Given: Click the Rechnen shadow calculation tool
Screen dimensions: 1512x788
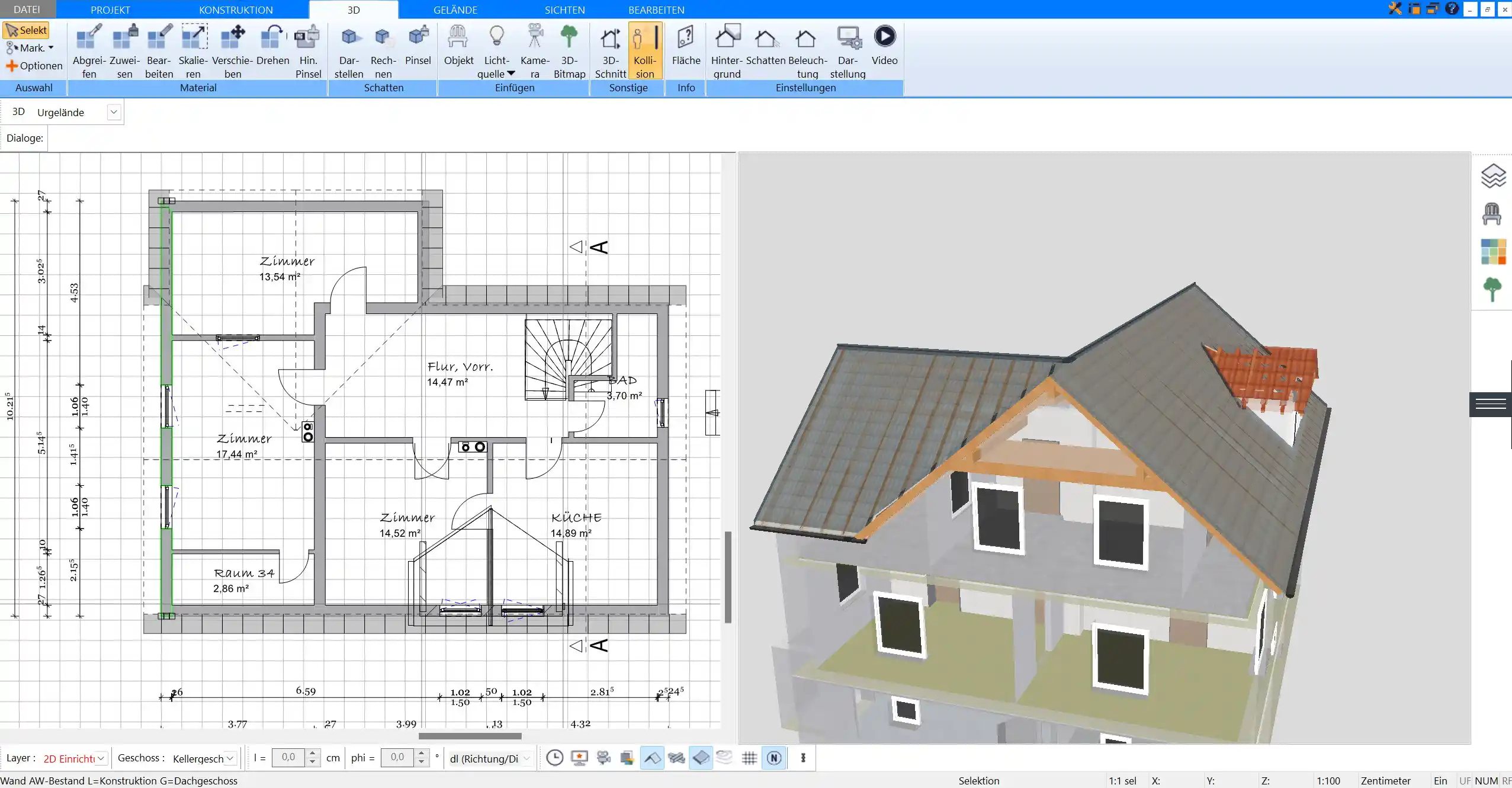Looking at the screenshot, I should 383,52.
